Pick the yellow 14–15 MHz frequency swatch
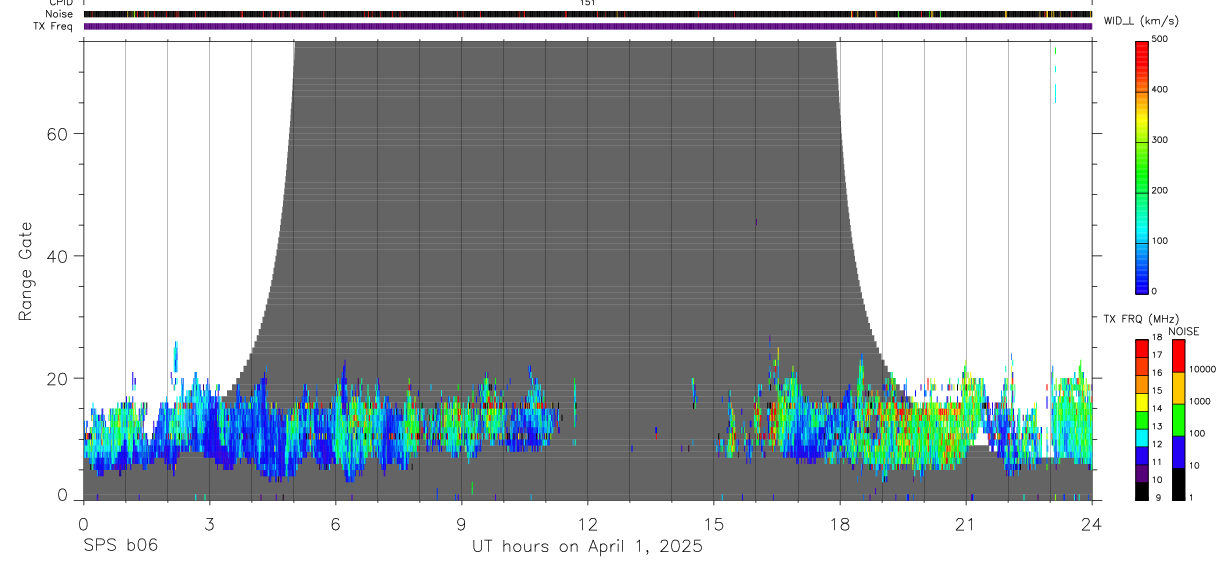The height and width of the screenshot is (567, 1228). click(x=1141, y=402)
